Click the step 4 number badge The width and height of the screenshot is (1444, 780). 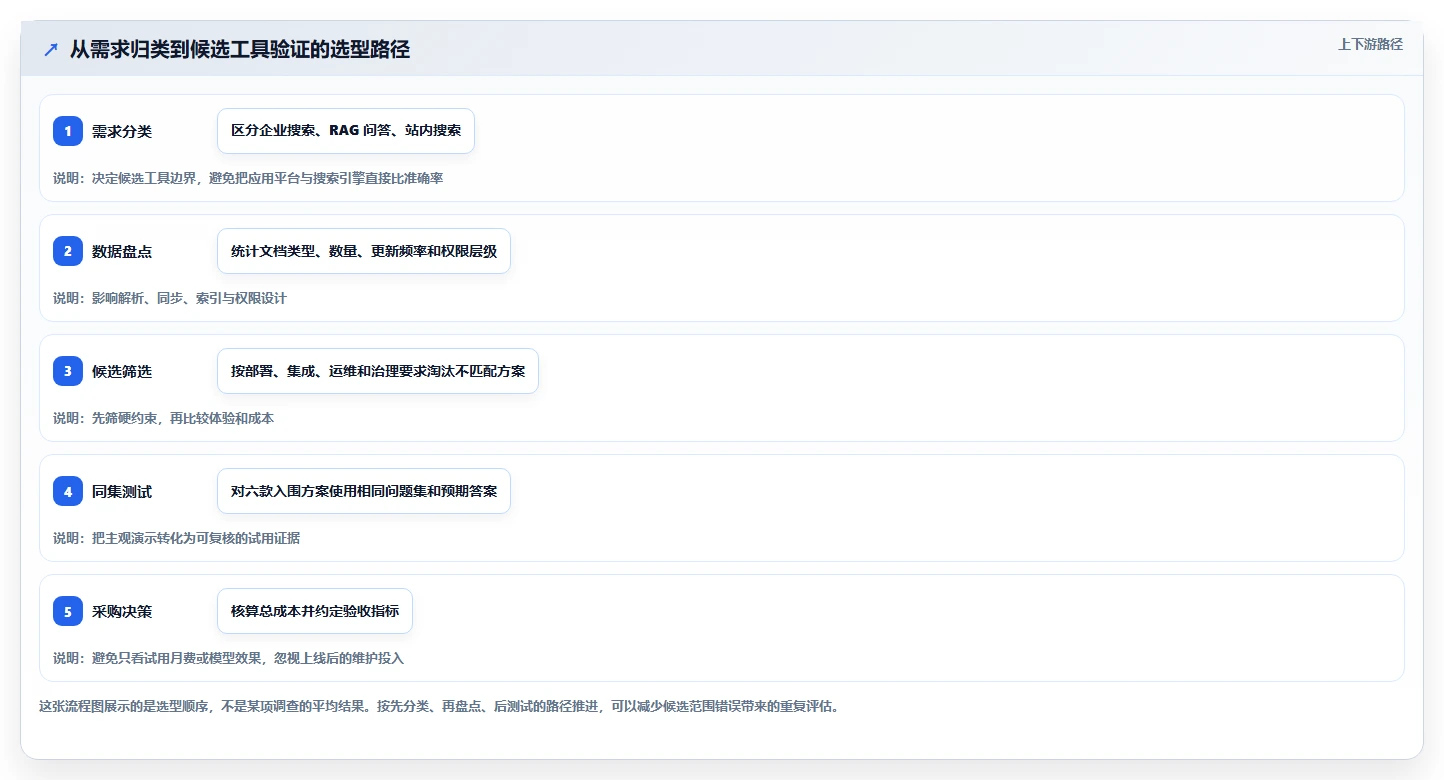click(68, 491)
